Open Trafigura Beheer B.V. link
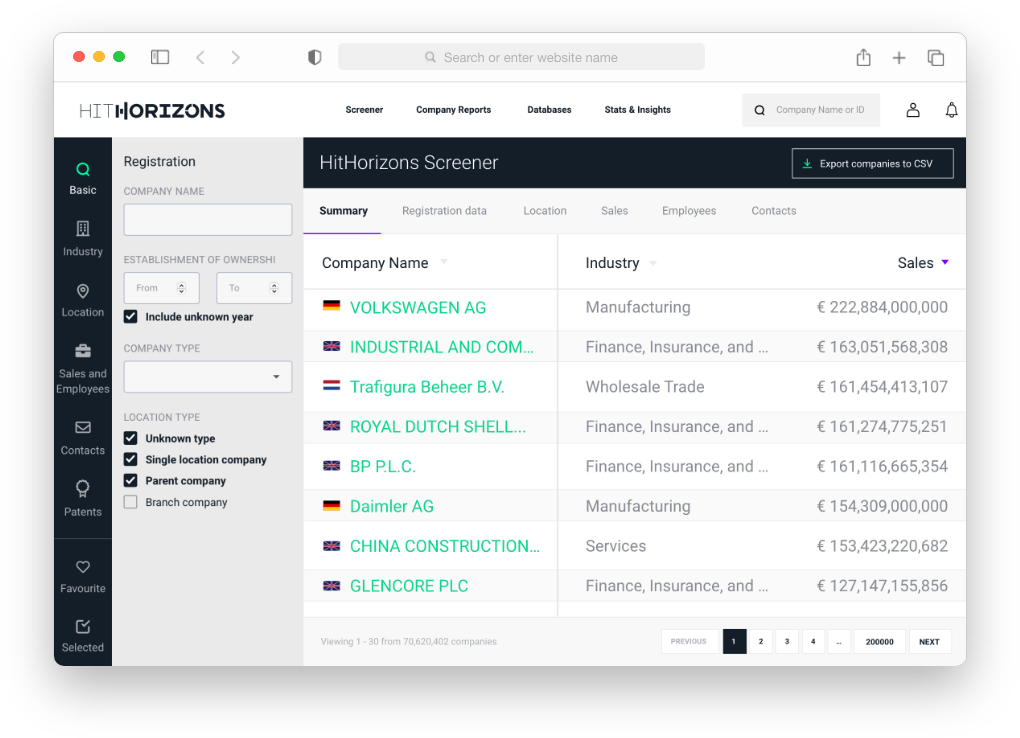1020x738 pixels. coord(427,387)
